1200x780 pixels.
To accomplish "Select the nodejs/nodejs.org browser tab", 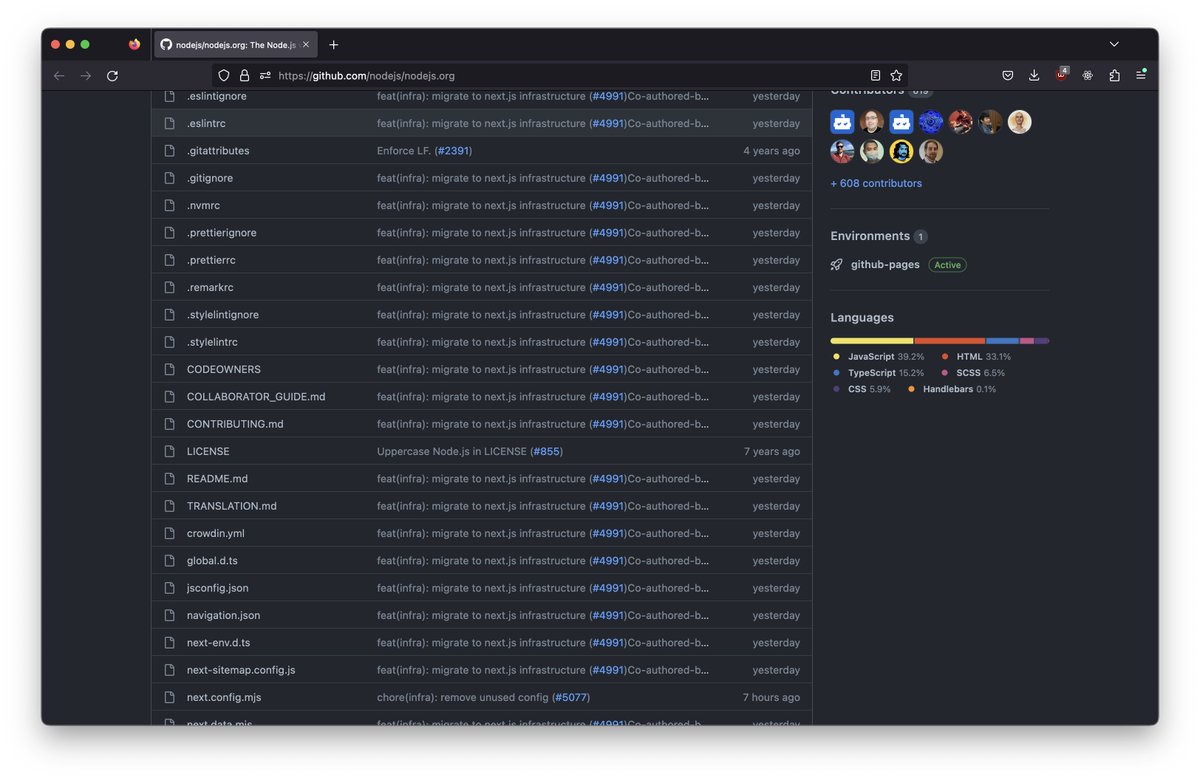I will pos(235,45).
